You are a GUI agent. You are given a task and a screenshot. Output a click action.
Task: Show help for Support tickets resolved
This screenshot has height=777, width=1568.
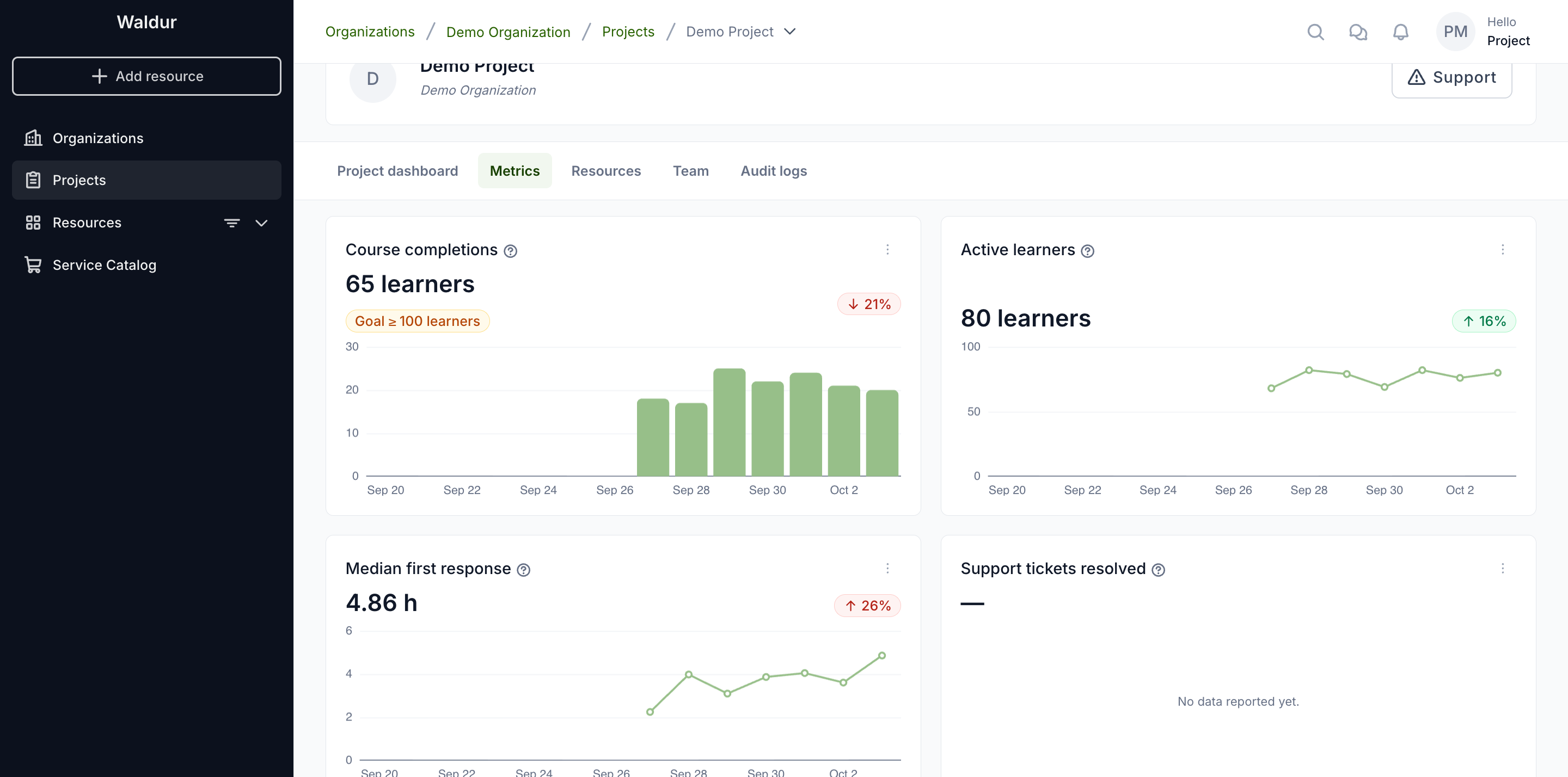click(1159, 570)
